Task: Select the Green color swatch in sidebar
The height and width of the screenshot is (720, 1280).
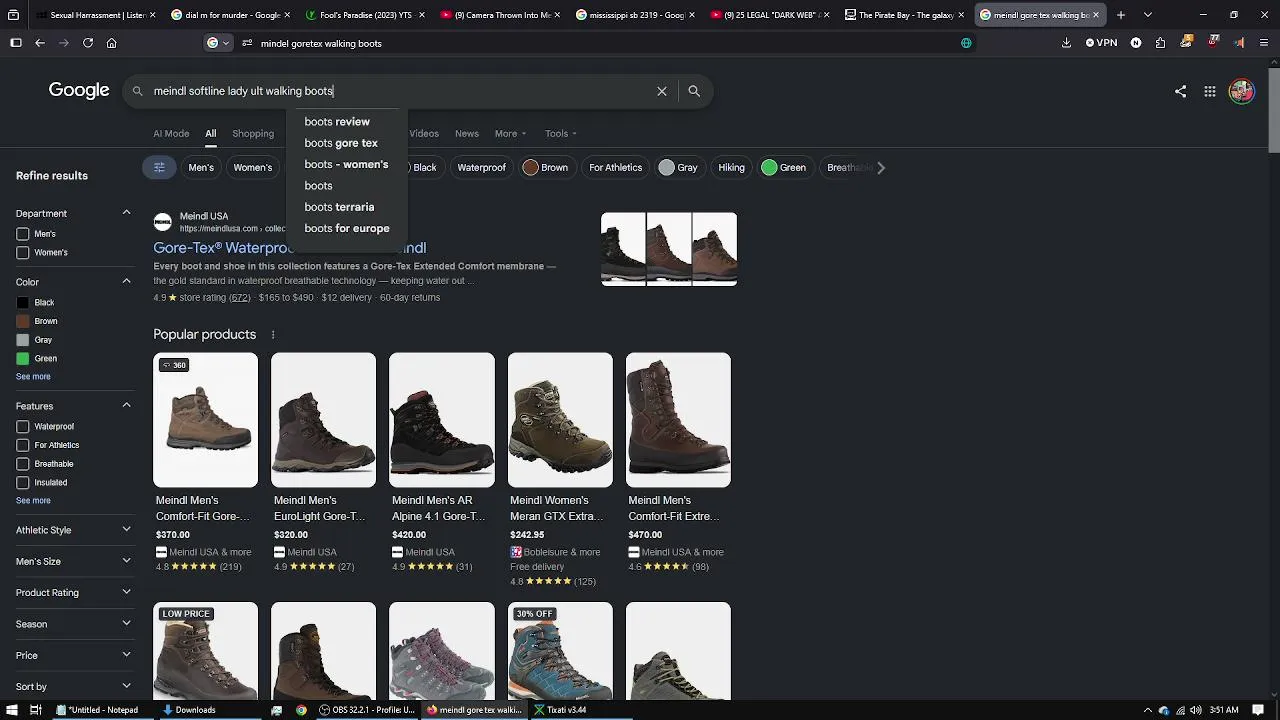Action: (23, 359)
